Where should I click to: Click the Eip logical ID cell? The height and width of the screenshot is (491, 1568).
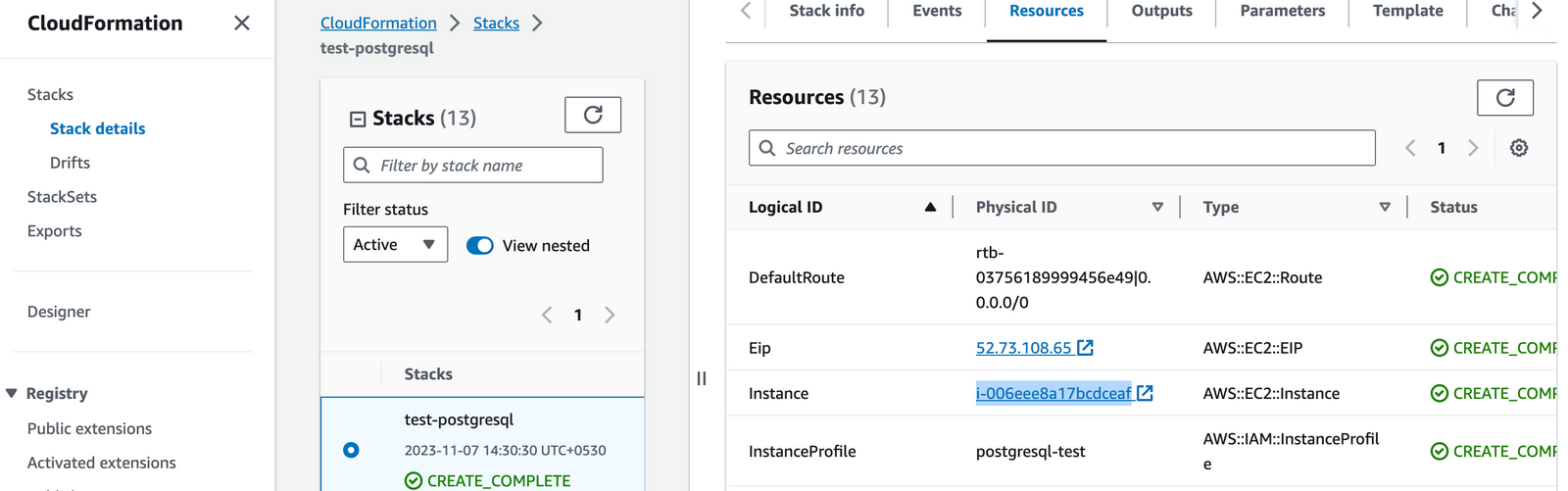pyautogui.click(x=759, y=348)
